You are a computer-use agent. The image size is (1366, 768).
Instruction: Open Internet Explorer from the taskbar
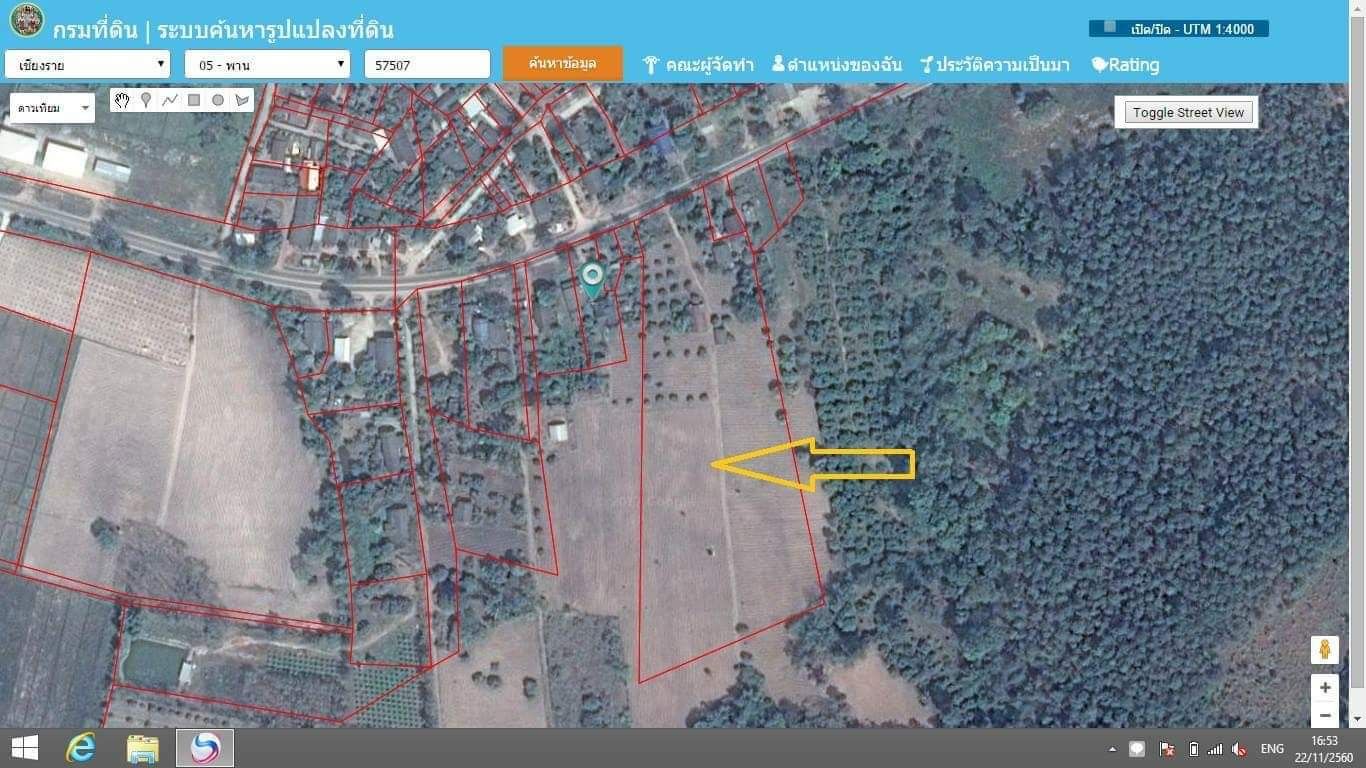coord(81,748)
